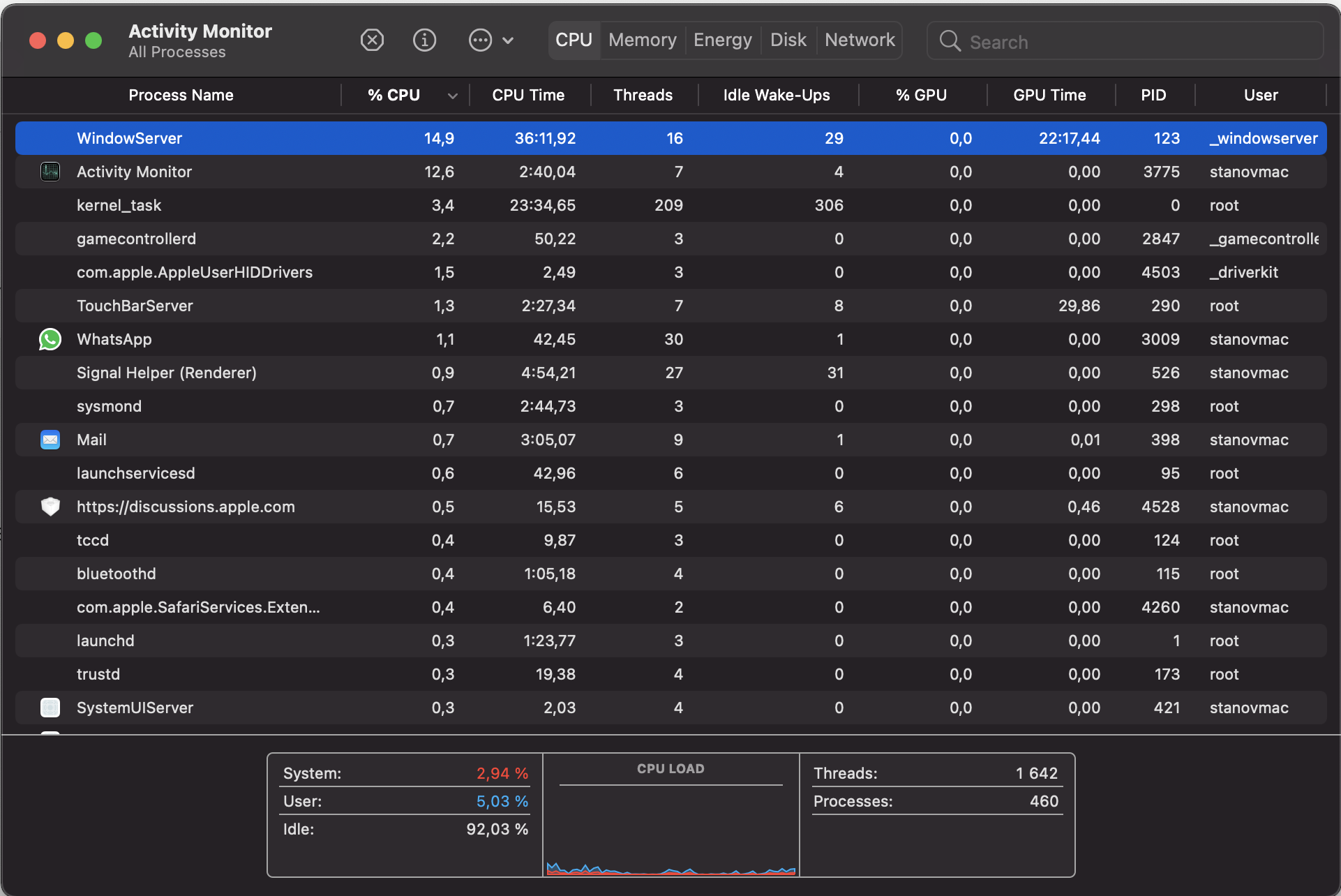Click the WhatsApp app icon in list
Viewport: 1341px width, 896px height.
(x=50, y=339)
